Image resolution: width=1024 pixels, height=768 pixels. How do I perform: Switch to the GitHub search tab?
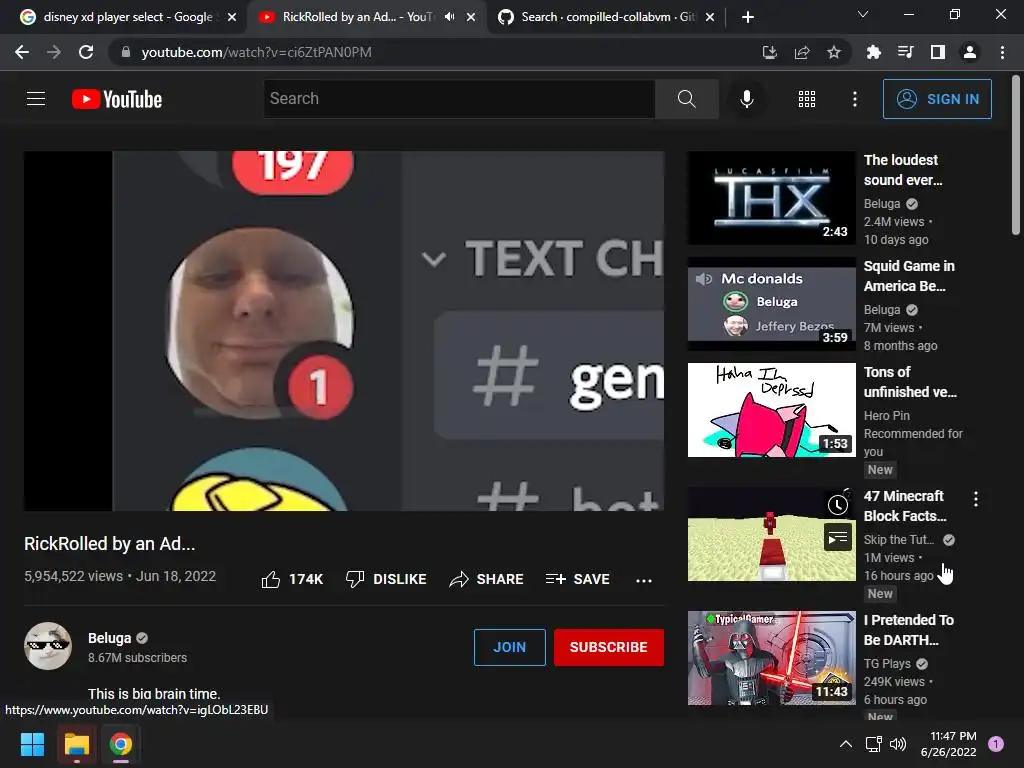pos(608,17)
